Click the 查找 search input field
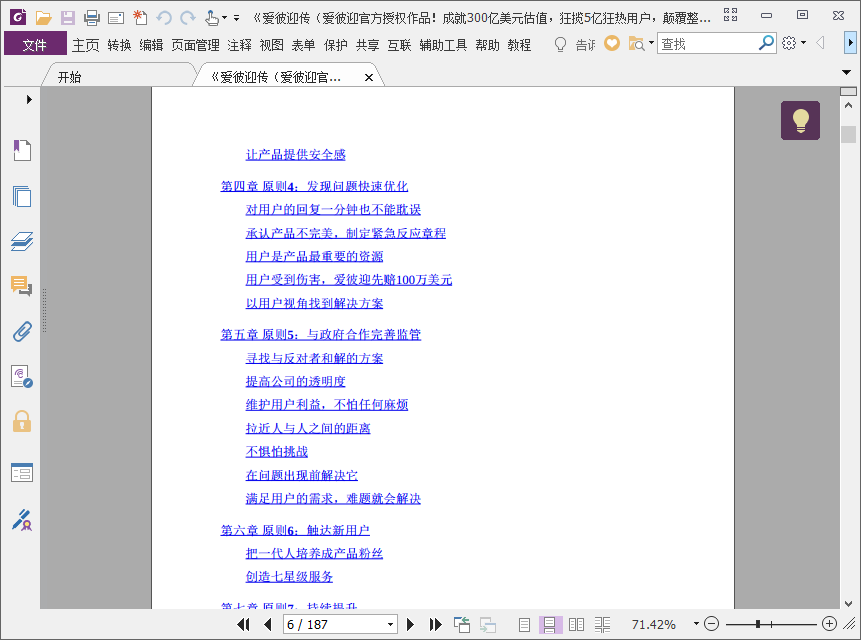861x640 pixels. pyautogui.click(x=707, y=43)
